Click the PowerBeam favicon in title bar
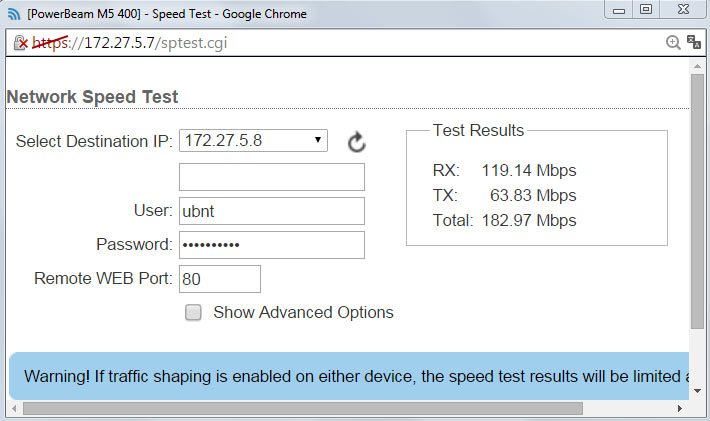Screen dimensions: 710x421 pos(13,14)
